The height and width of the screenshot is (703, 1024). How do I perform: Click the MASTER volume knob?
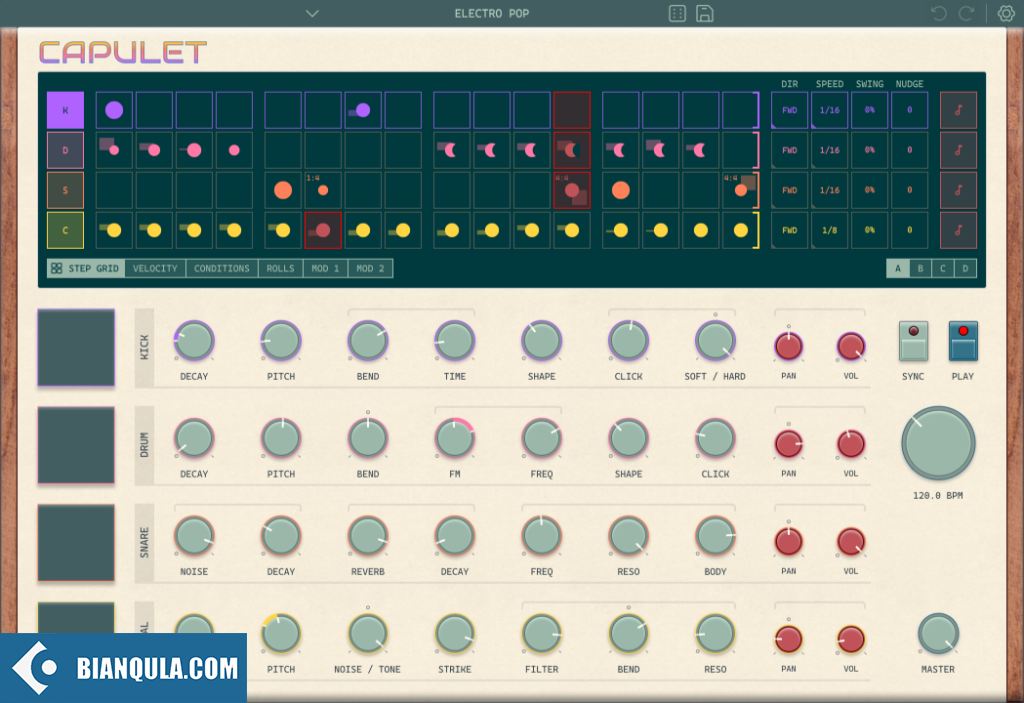pyautogui.click(x=938, y=633)
